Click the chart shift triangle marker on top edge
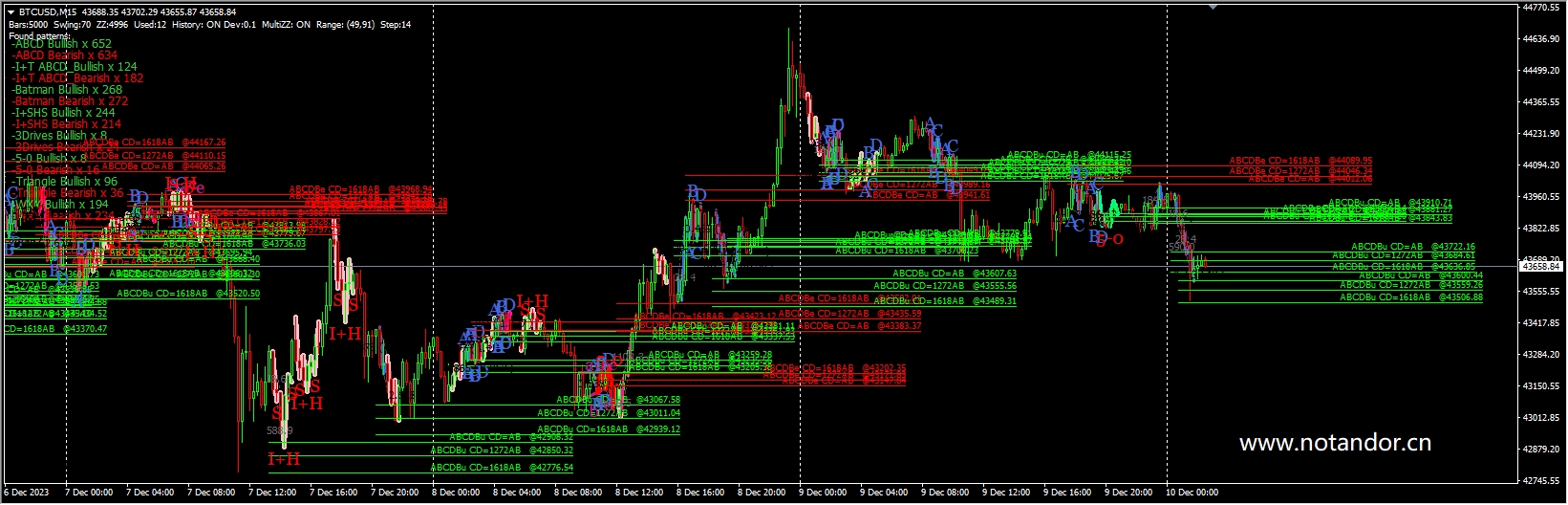This screenshot has width=1568, height=505. pos(1214,7)
